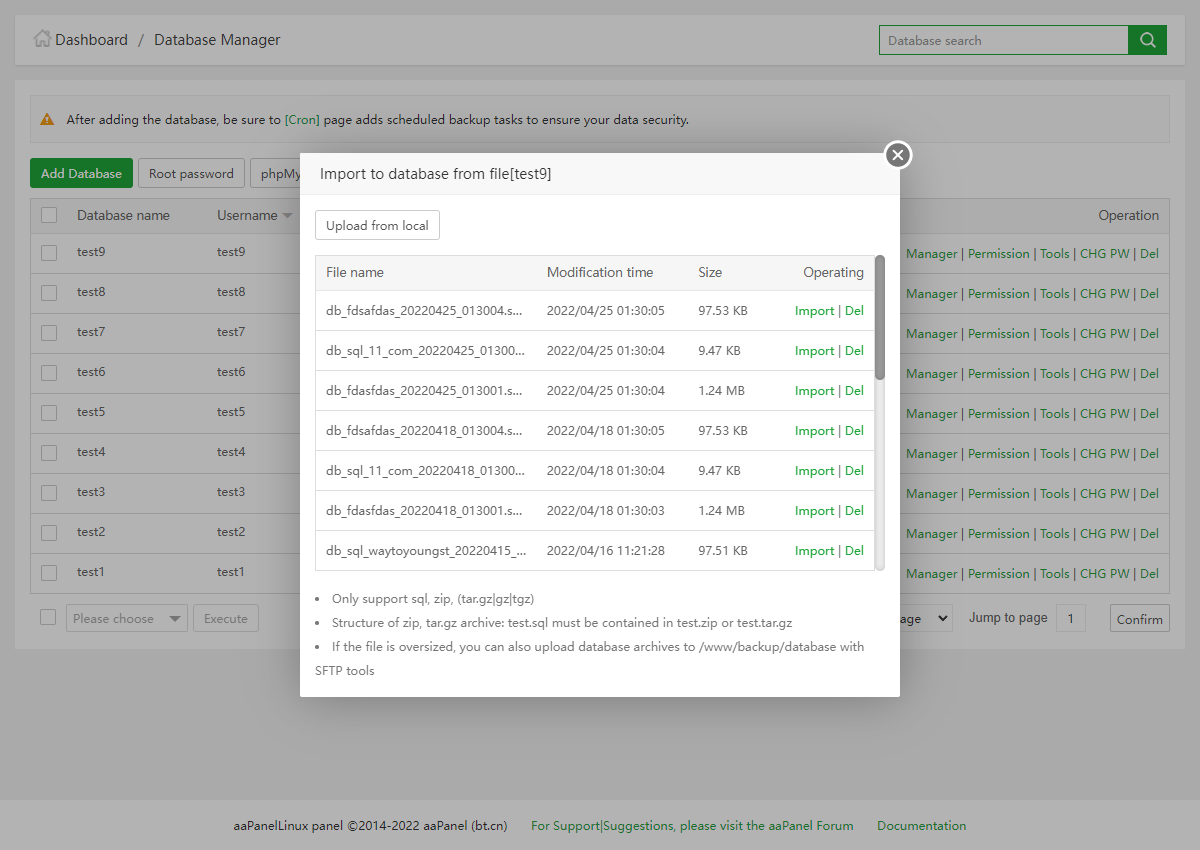Screen dimensions: 1200x850
Task: Click the Dashboard home icon
Action: click(42, 40)
